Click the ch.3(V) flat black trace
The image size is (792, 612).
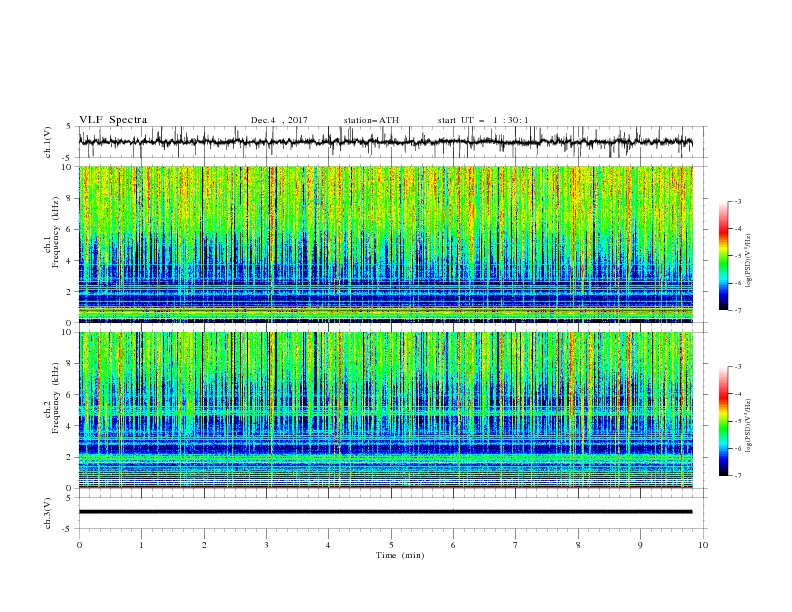pos(386,512)
